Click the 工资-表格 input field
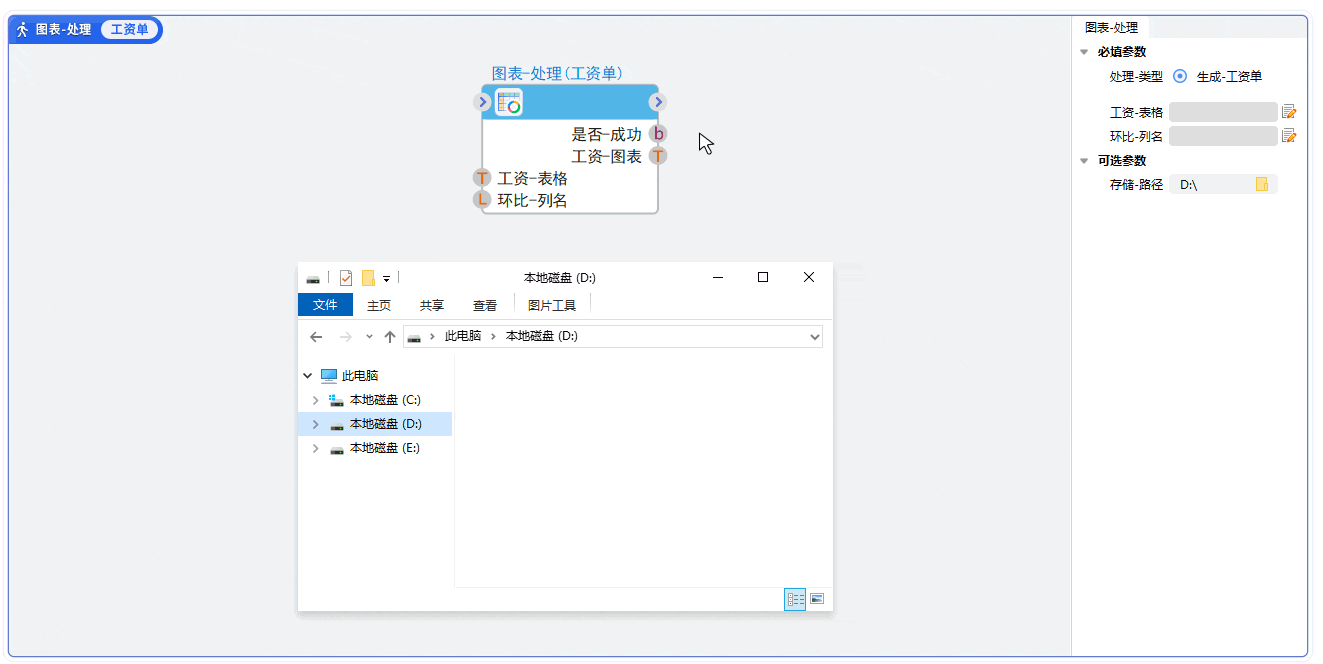This screenshot has width=1323, height=664. coord(1222,112)
